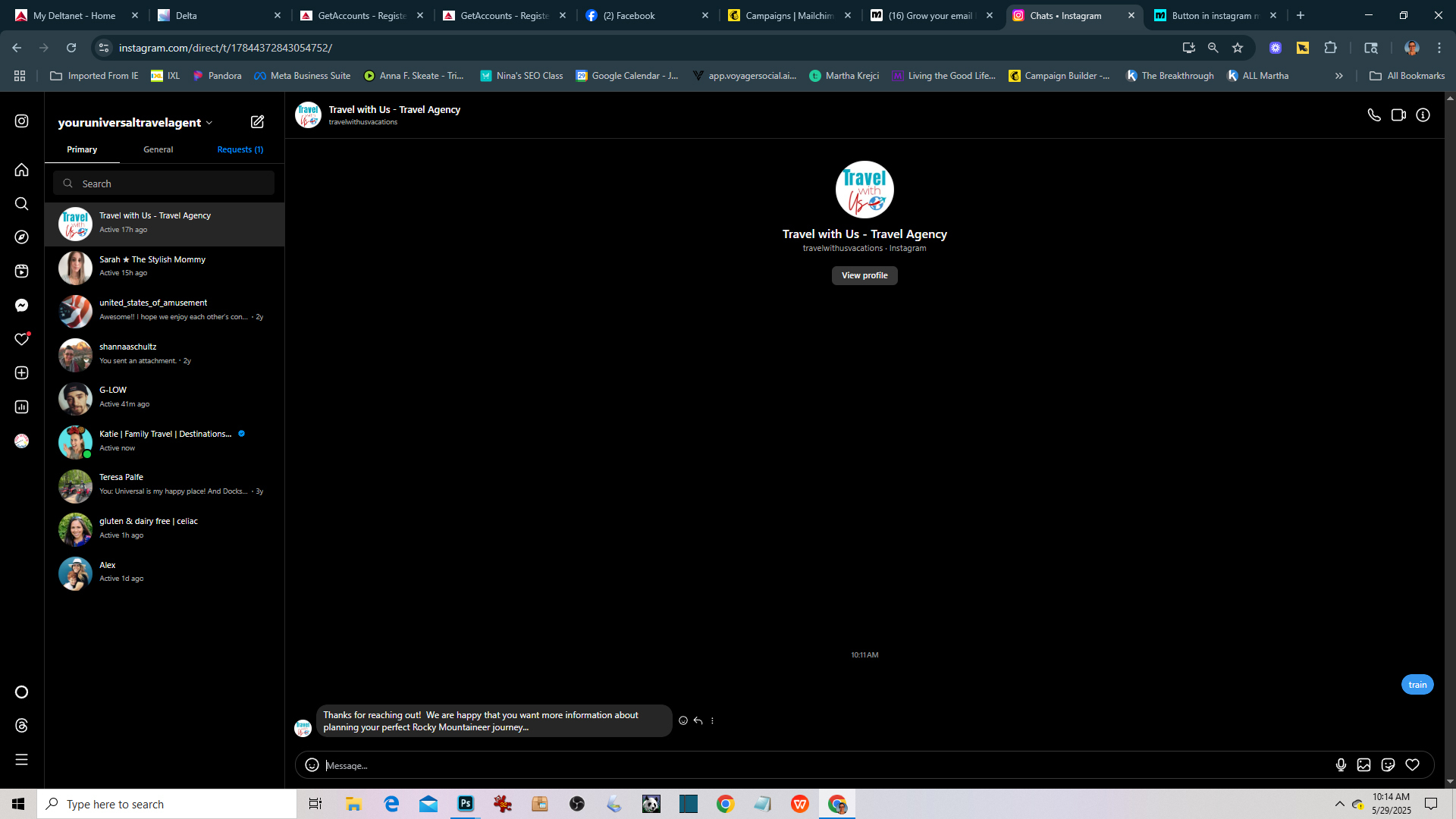Screen dimensions: 1456x819
Task: Switch to General inbox tab
Action: [x=158, y=149]
